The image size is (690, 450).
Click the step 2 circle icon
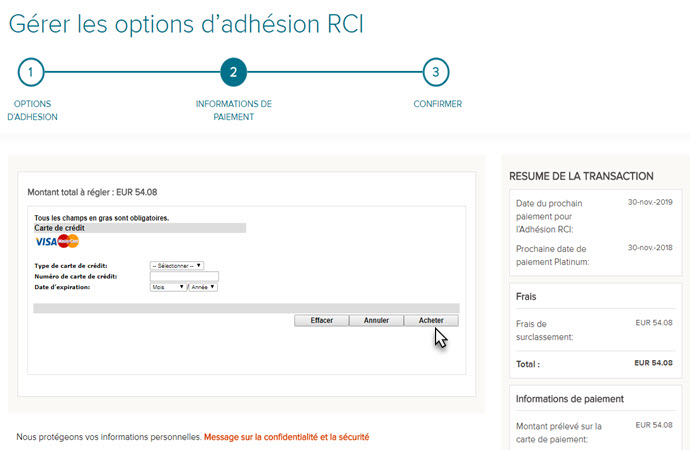click(x=233, y=72)
